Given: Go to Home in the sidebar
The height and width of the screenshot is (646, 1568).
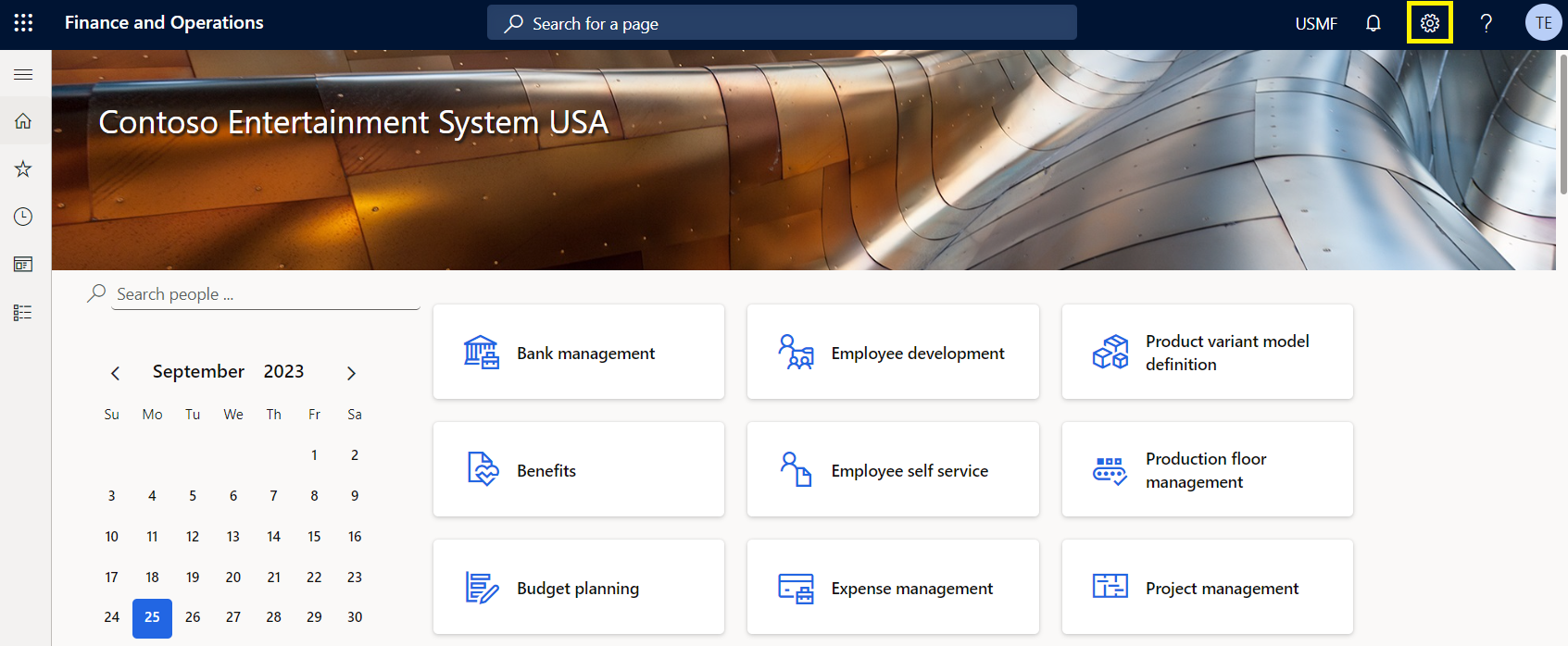Looking at the screenshot, I should (23, 121).
